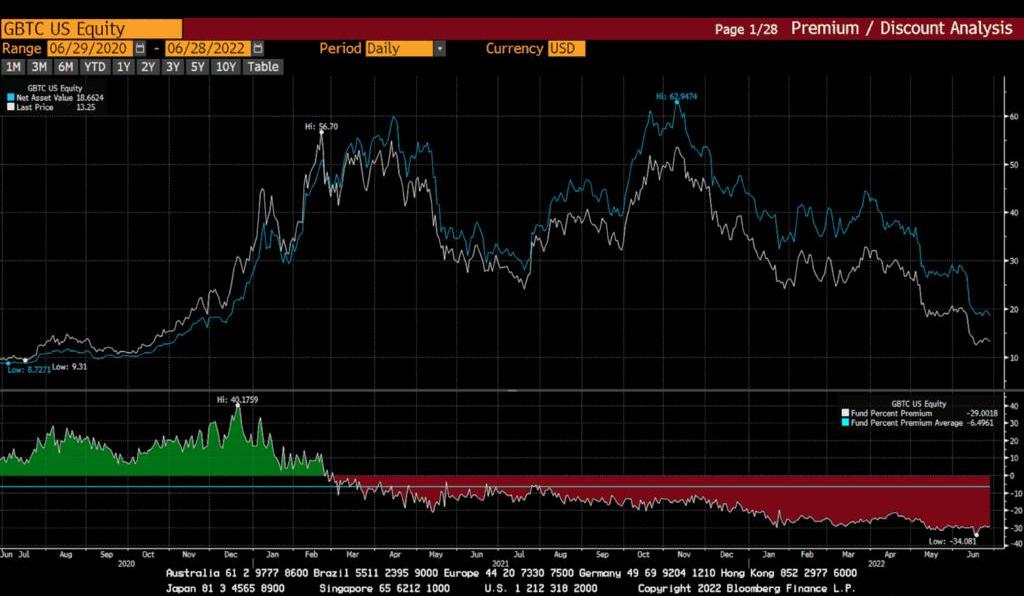The width and height of the screenshot is (1024, 596).
Task: Set chart range to 3M
Action: (39, 67)
